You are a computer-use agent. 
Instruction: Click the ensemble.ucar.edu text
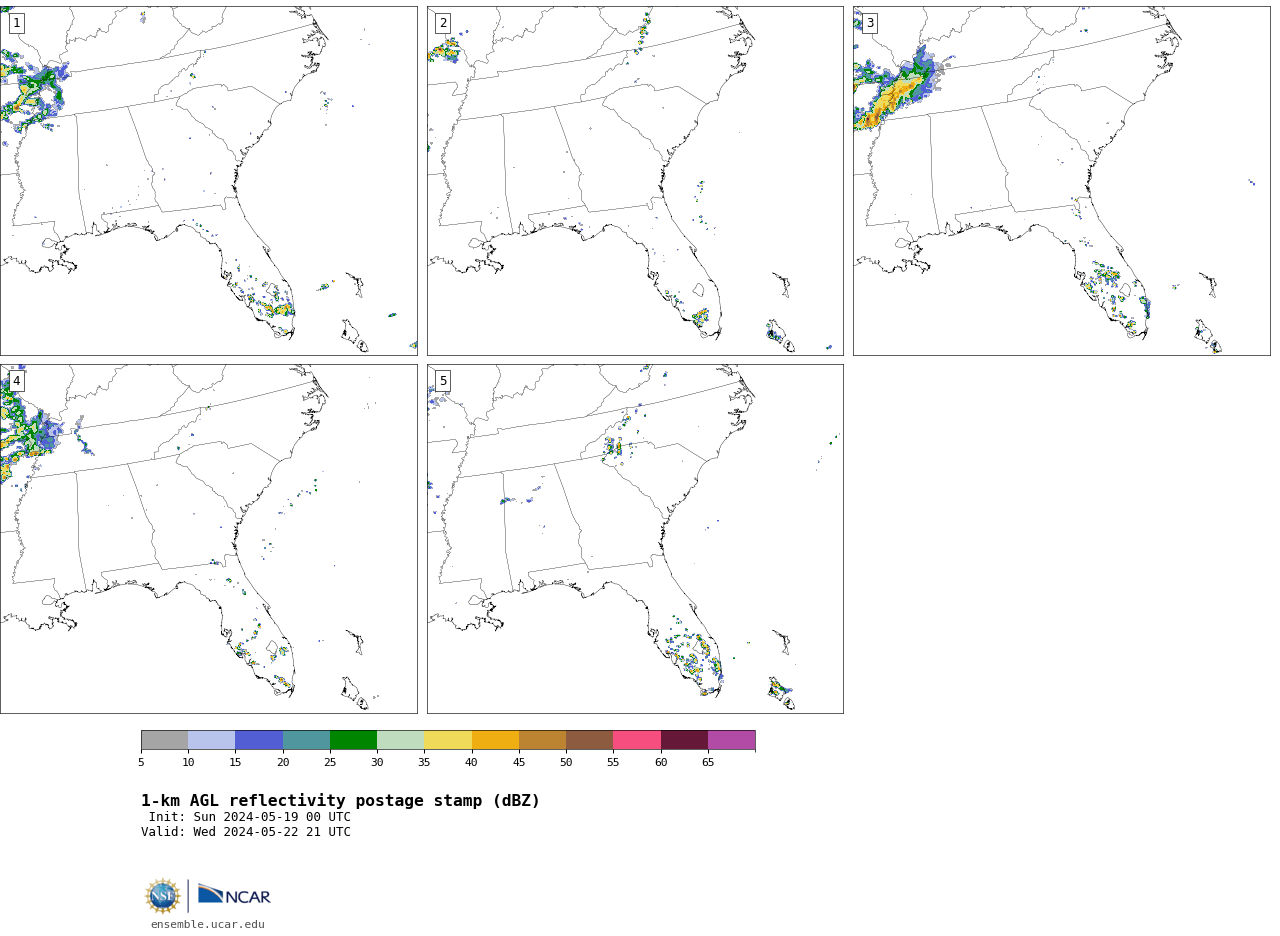click(208, 924)
